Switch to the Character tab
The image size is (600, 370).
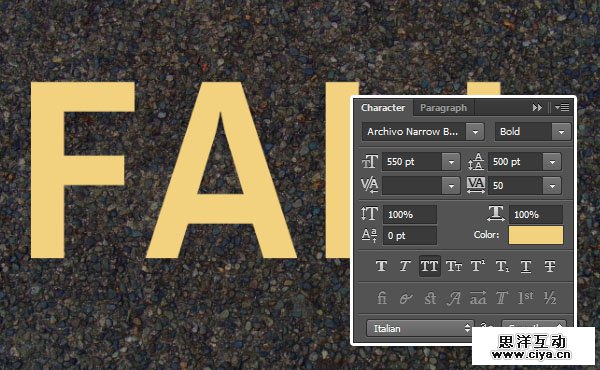coord(383,108)
